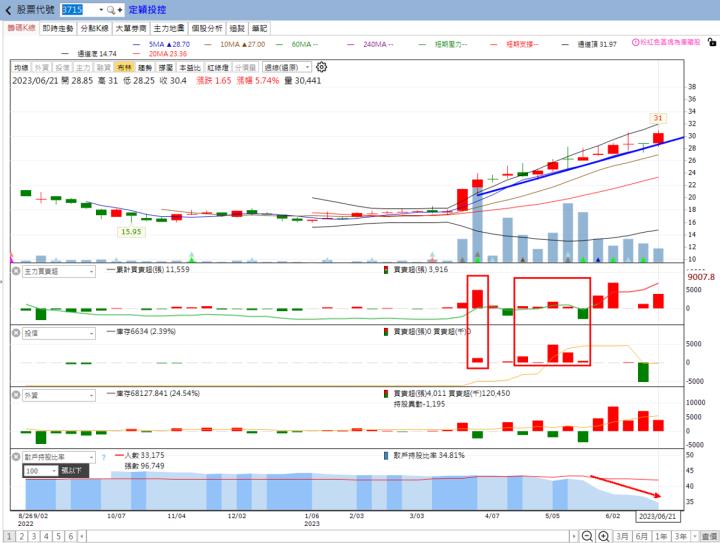The height and width of the screenshot is (543, 720).
Task: Click the pink info circle icon
Action: coord(636,42)
